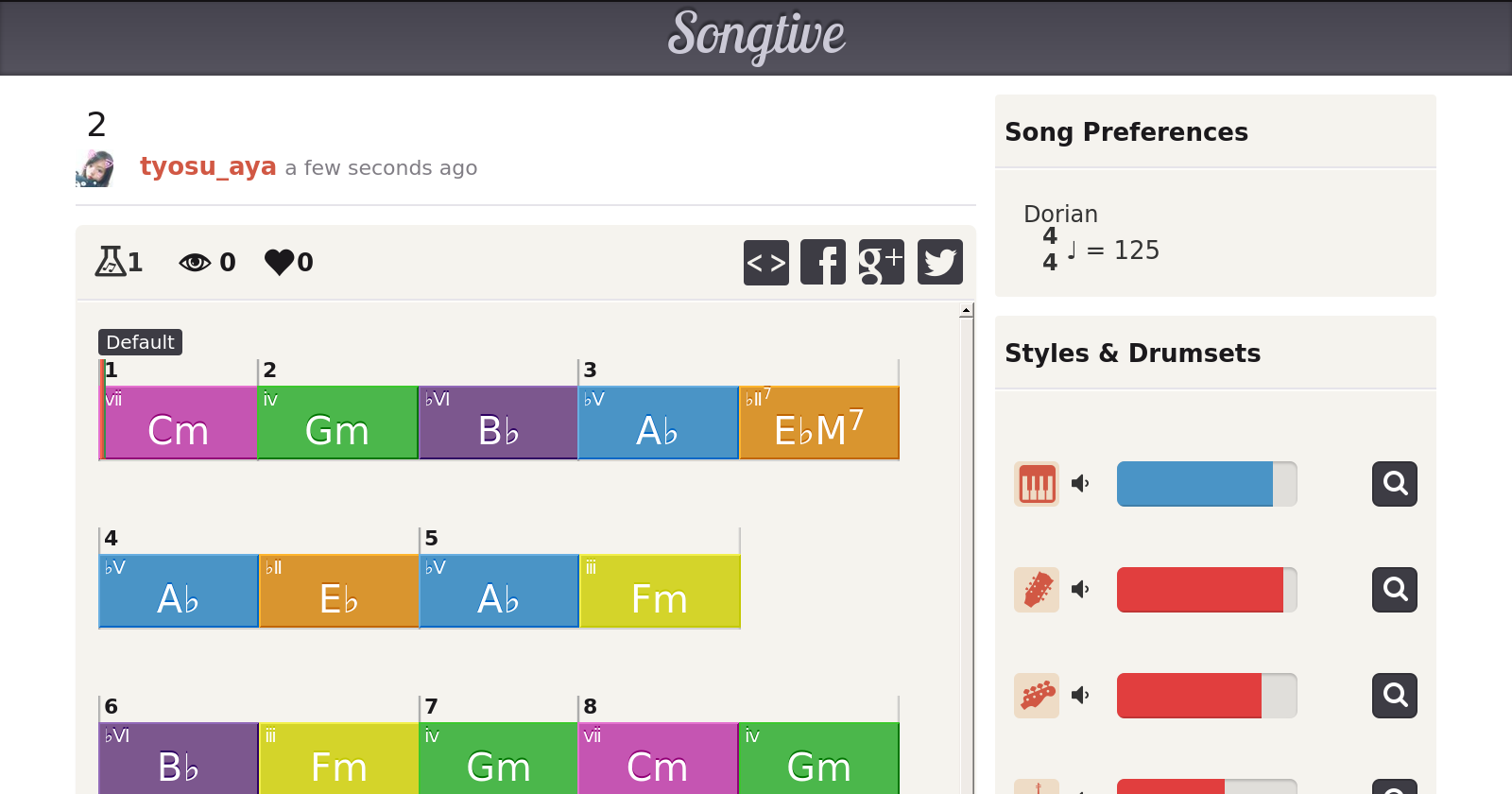The image size is (1512, 794).
Task: Search styles for the bass guitar track
Action: point(1395,696)
